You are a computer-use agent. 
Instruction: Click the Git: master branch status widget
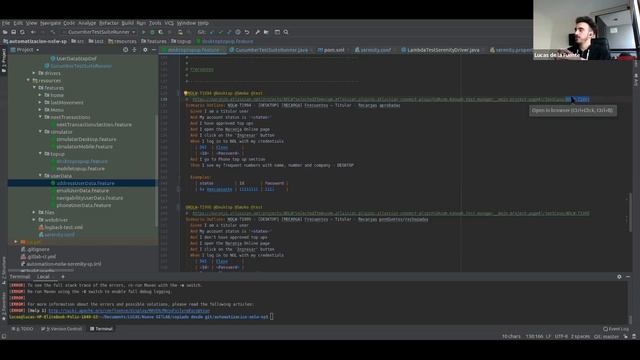[606, 337]
